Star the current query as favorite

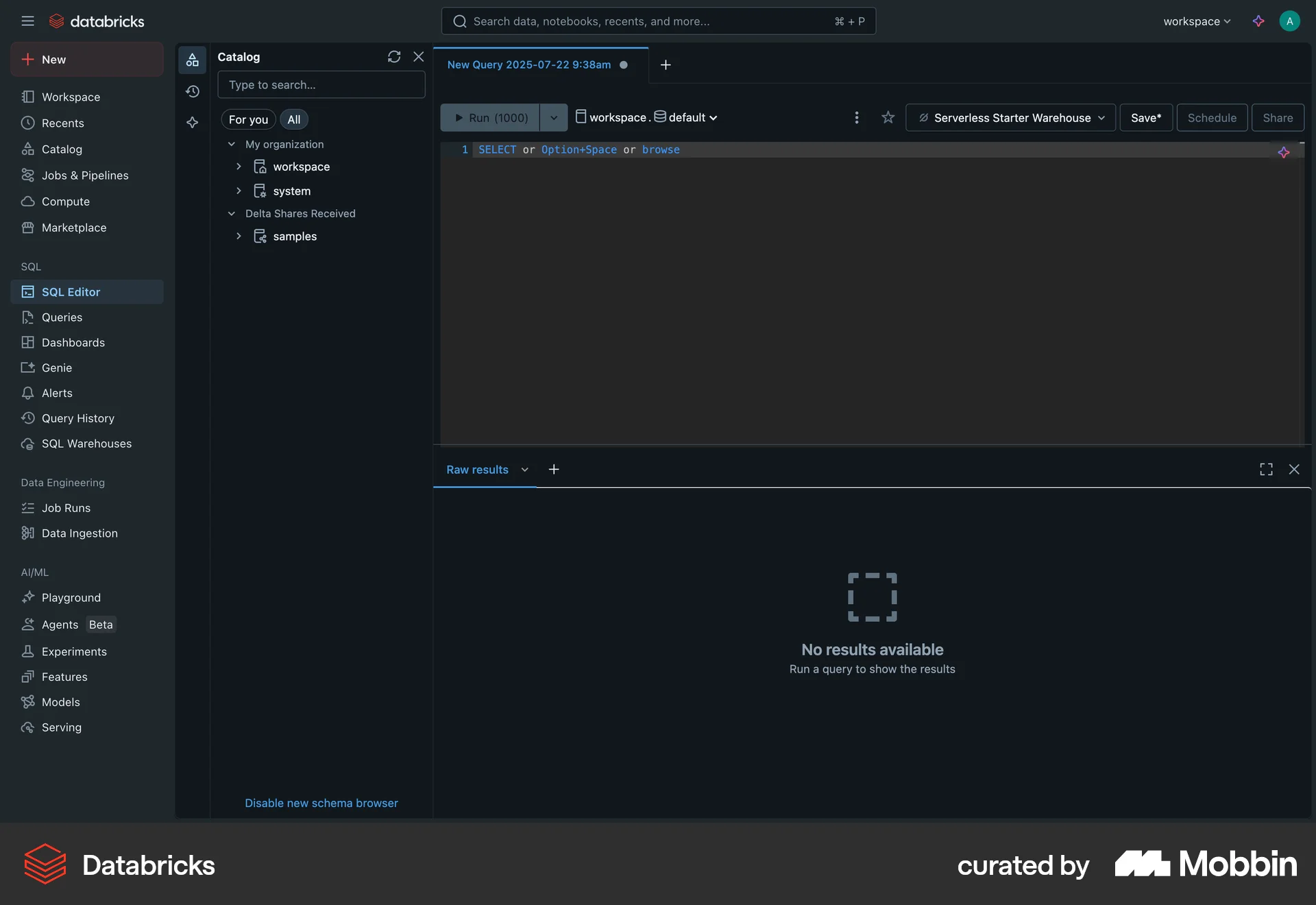click(888, 117)
